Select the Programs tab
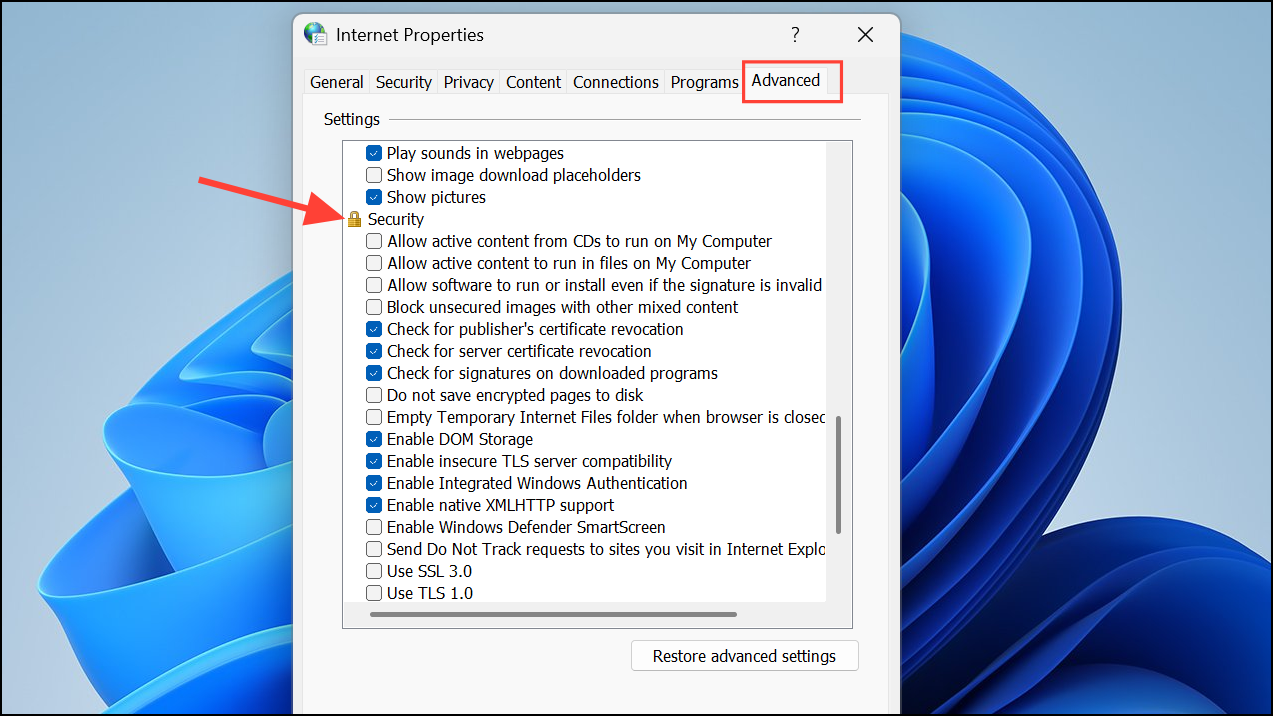This screenshot has height=716, width=1273. point(705,82)
